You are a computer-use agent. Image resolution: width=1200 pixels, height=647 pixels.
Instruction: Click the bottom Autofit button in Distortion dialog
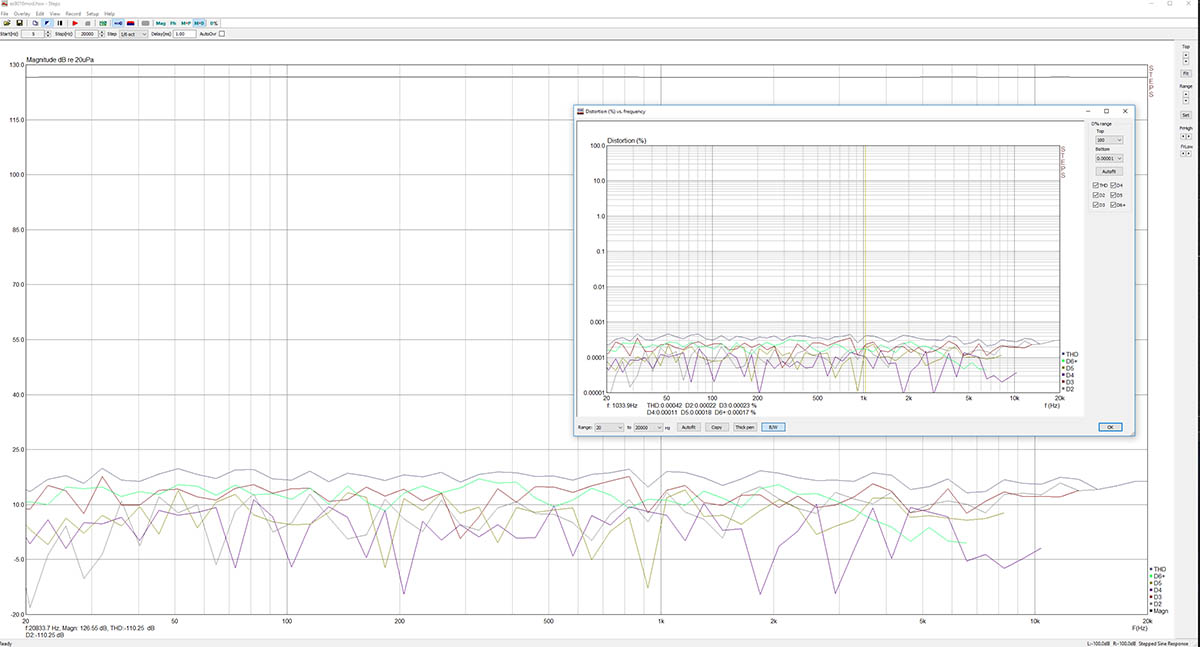point(688,427)
